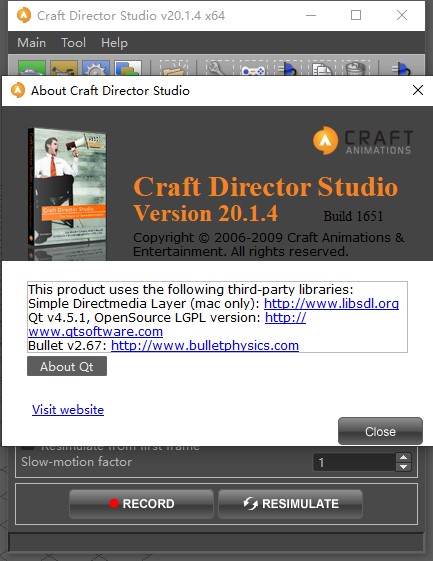The height and width of the screenshot is (561, 433).
Task: Maximize the Craft Director Studio main window
Action: tap(356, 15)
